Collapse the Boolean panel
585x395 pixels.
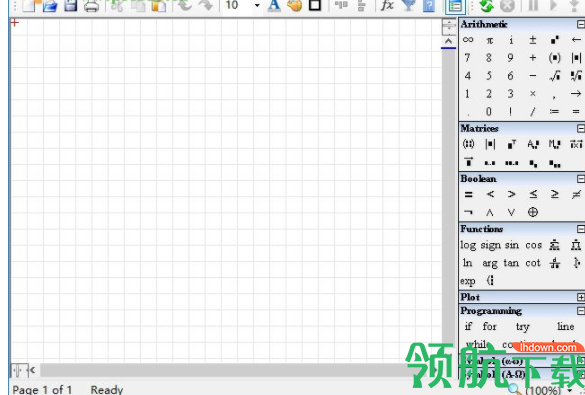tap(581, 179)
